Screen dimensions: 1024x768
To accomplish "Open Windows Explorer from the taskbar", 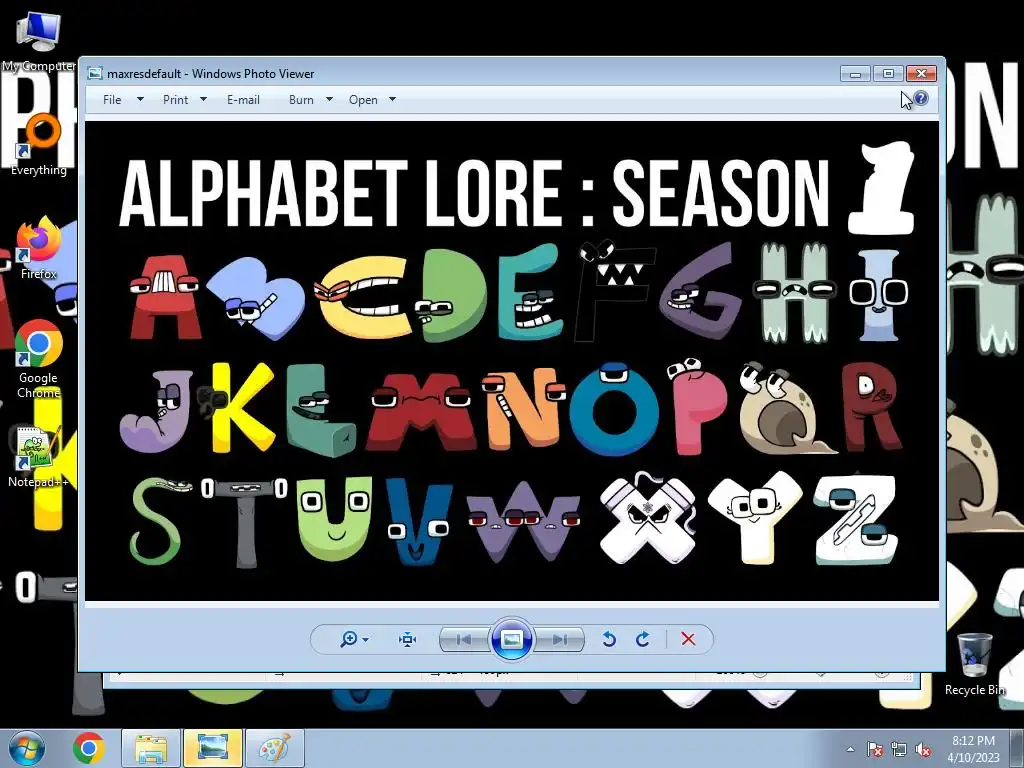I will 151,748.
